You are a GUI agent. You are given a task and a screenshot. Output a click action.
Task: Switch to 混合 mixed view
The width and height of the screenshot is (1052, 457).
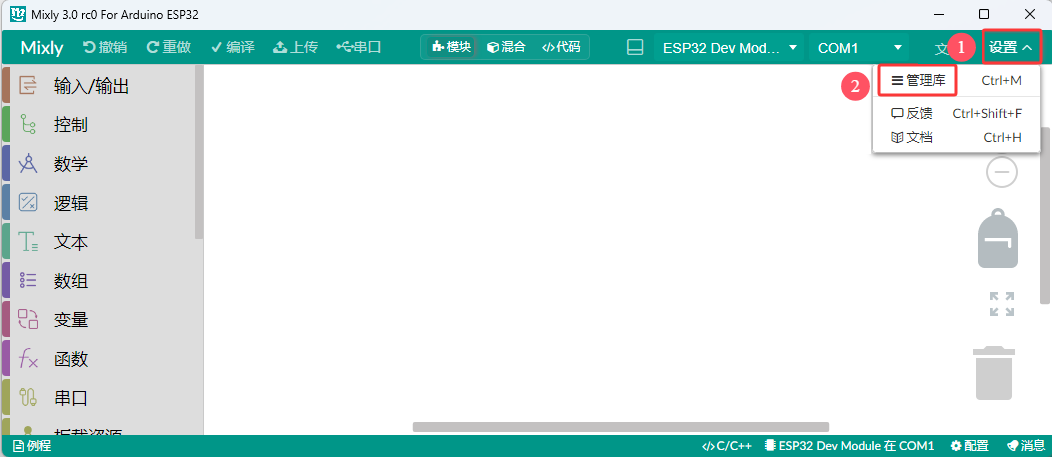[506, 47]
